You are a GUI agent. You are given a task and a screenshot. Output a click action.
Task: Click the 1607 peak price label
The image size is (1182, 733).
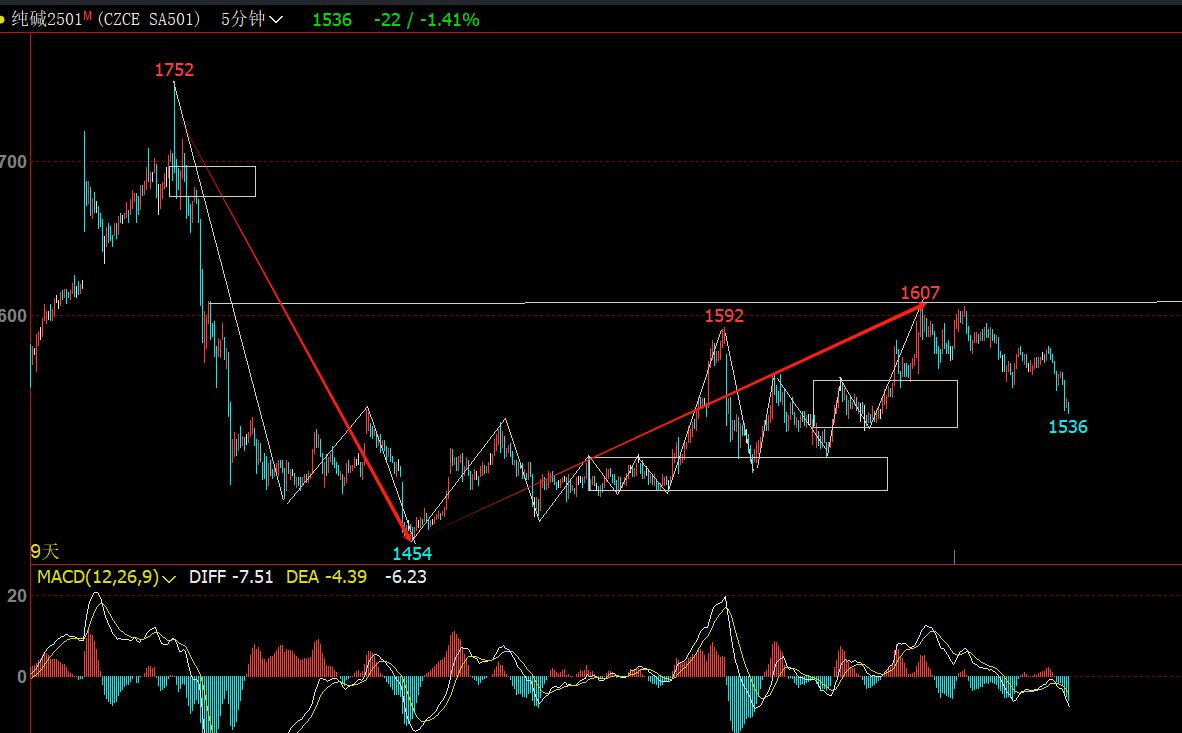920,293
